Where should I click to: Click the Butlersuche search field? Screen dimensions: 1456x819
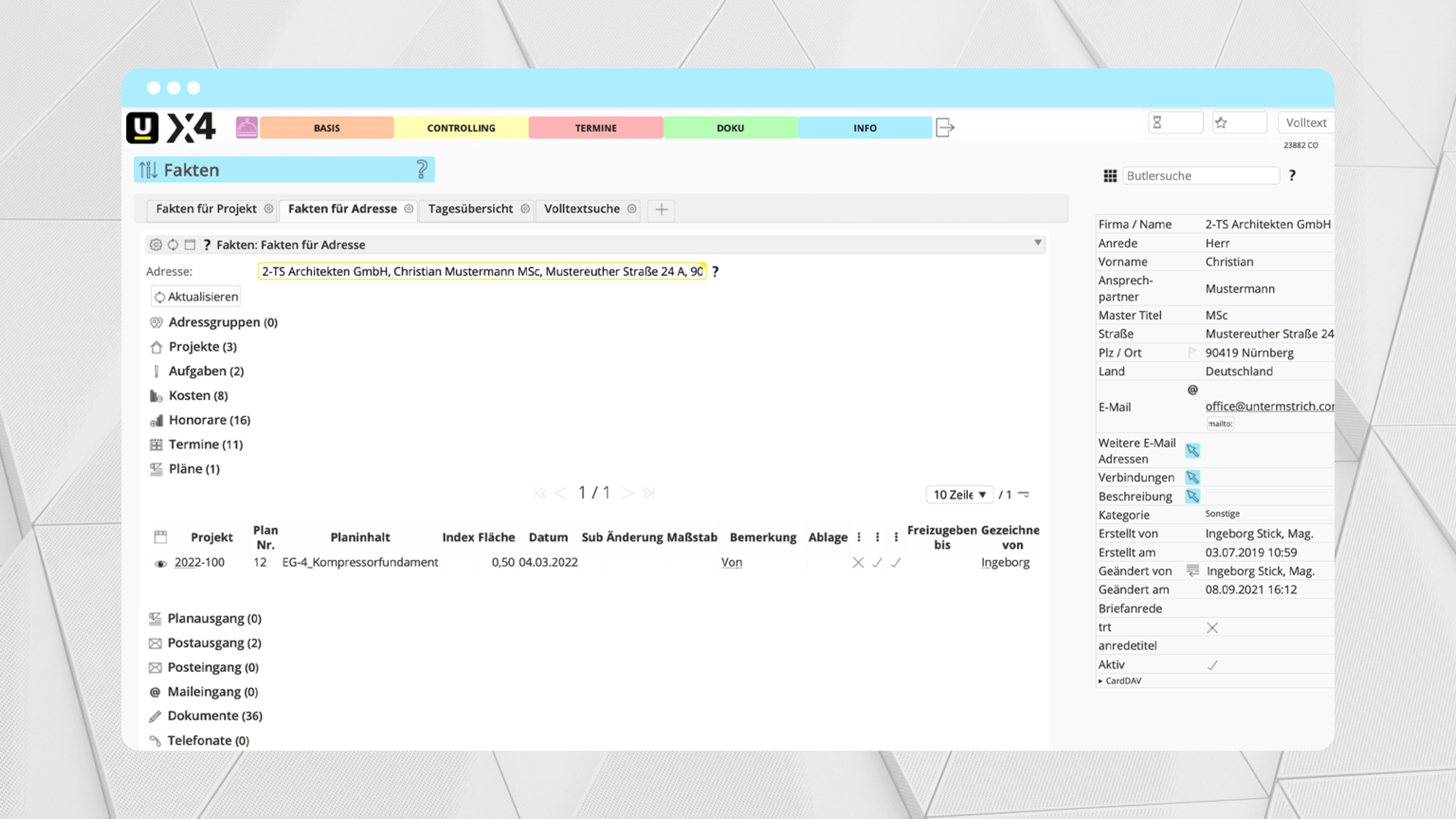click(1200, 176)
